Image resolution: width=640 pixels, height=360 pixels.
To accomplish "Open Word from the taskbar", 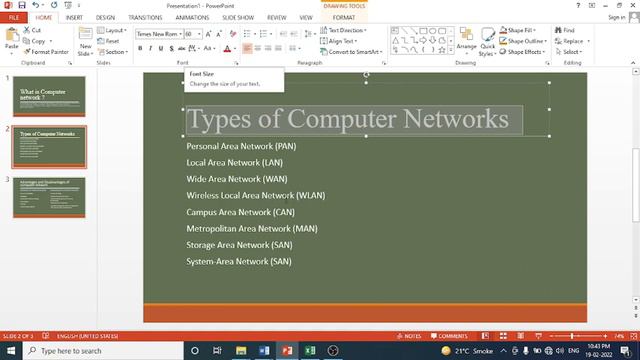I will coord(264,351).
